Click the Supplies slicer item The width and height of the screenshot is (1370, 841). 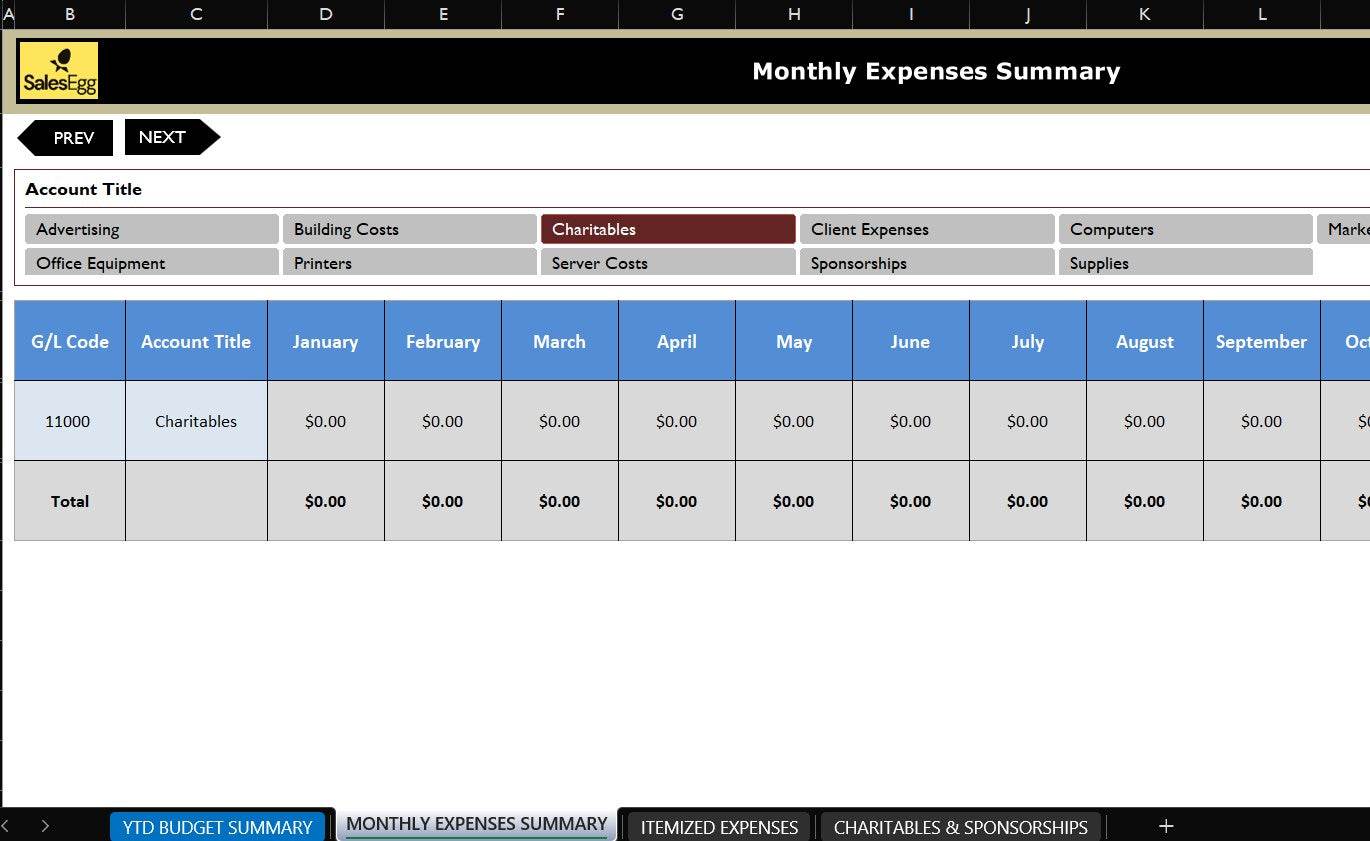coord(1184,263)
